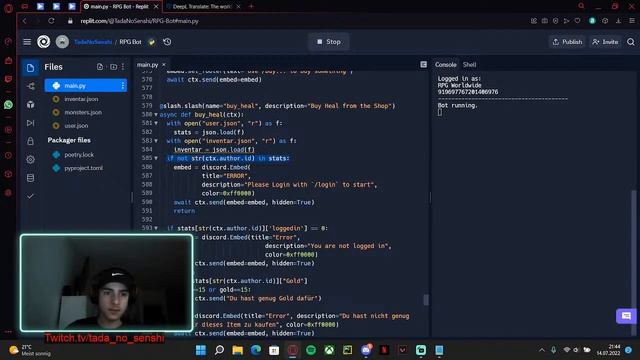The image size is (640, 360).
Task: Stop the running repl
Action: (x=329, y=42)
